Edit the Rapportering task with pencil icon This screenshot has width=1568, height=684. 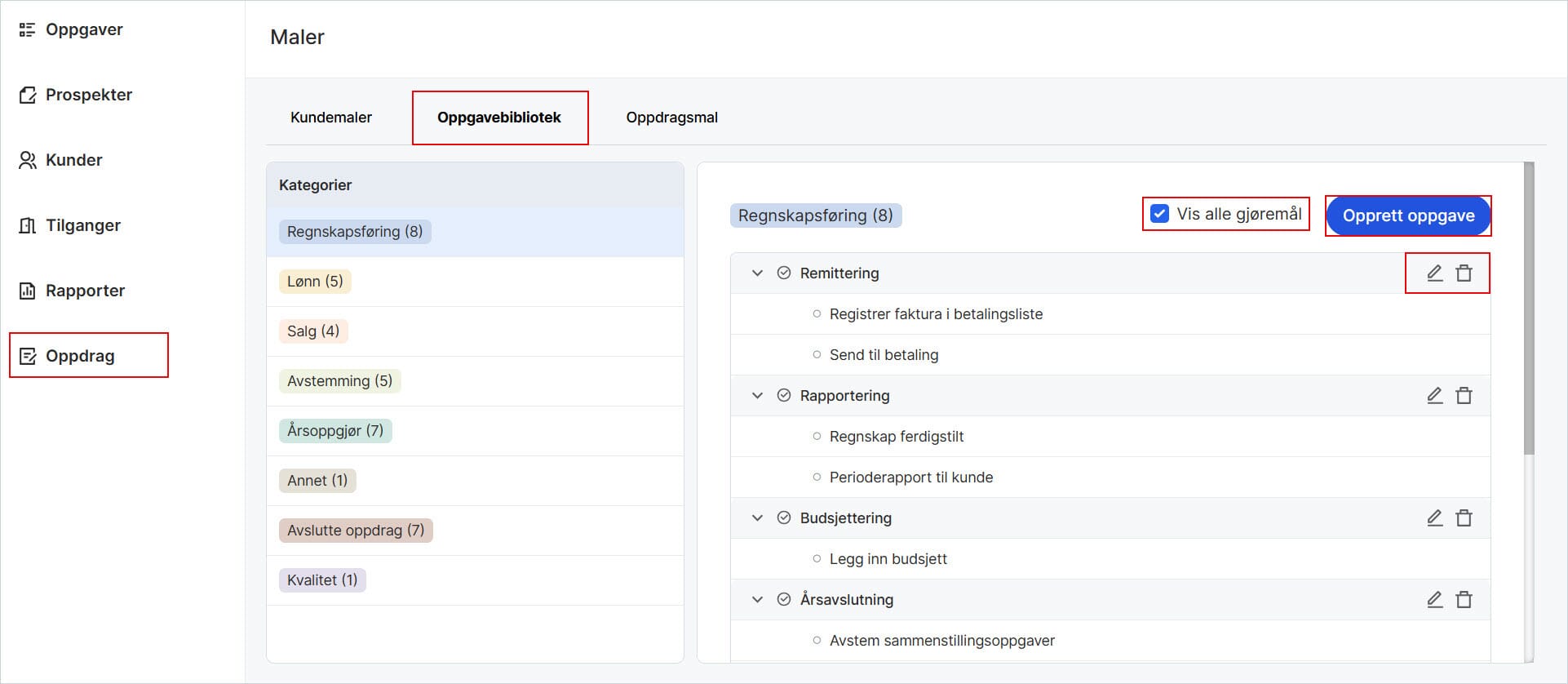[1434, 396]
